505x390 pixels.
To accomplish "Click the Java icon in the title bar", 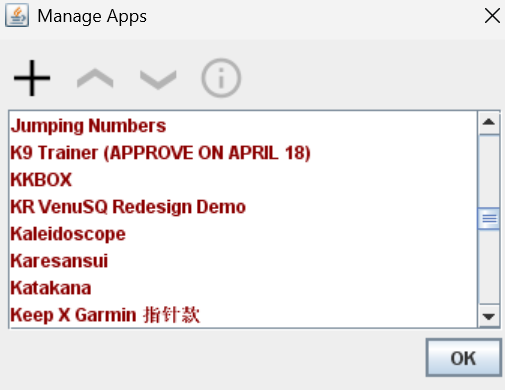I will [17, 16].
